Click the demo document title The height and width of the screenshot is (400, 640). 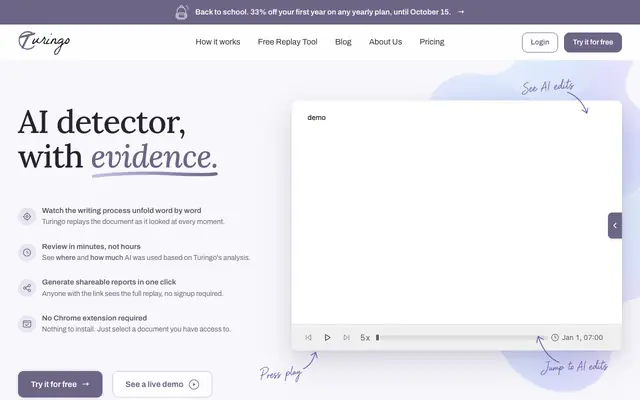click(316, 118)
